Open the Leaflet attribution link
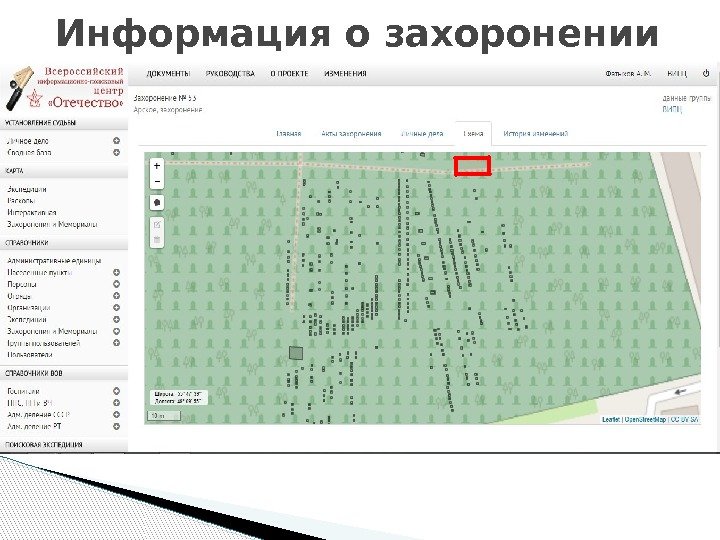 tap(611, 420)
